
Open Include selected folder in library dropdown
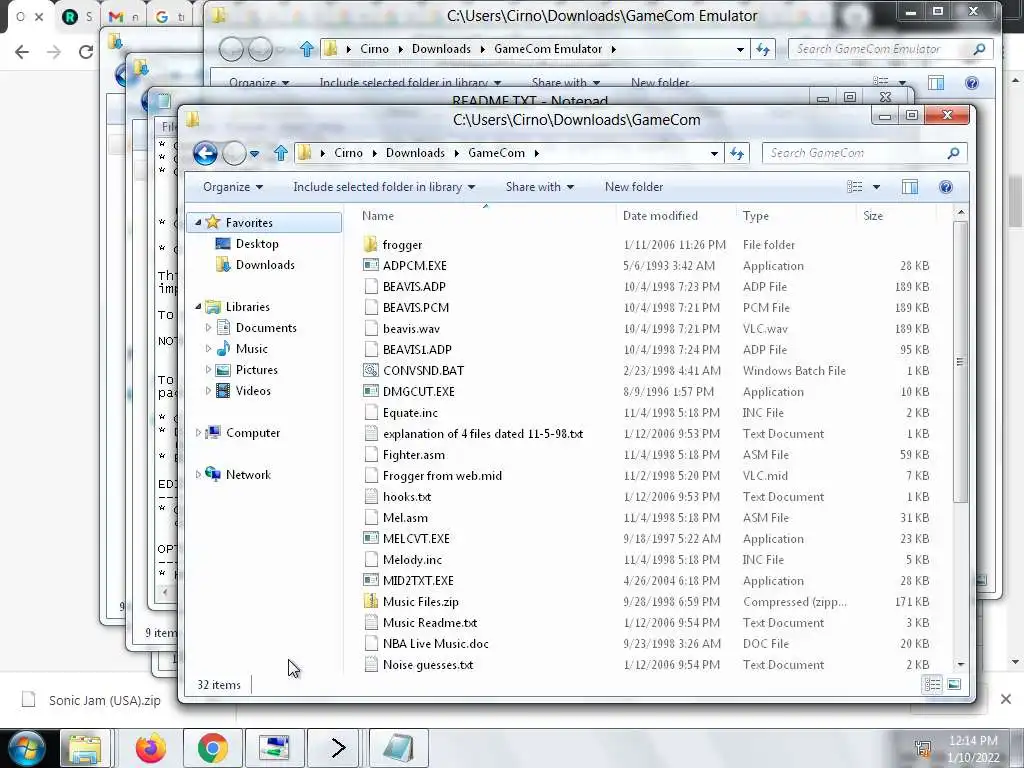click(384, 187)
